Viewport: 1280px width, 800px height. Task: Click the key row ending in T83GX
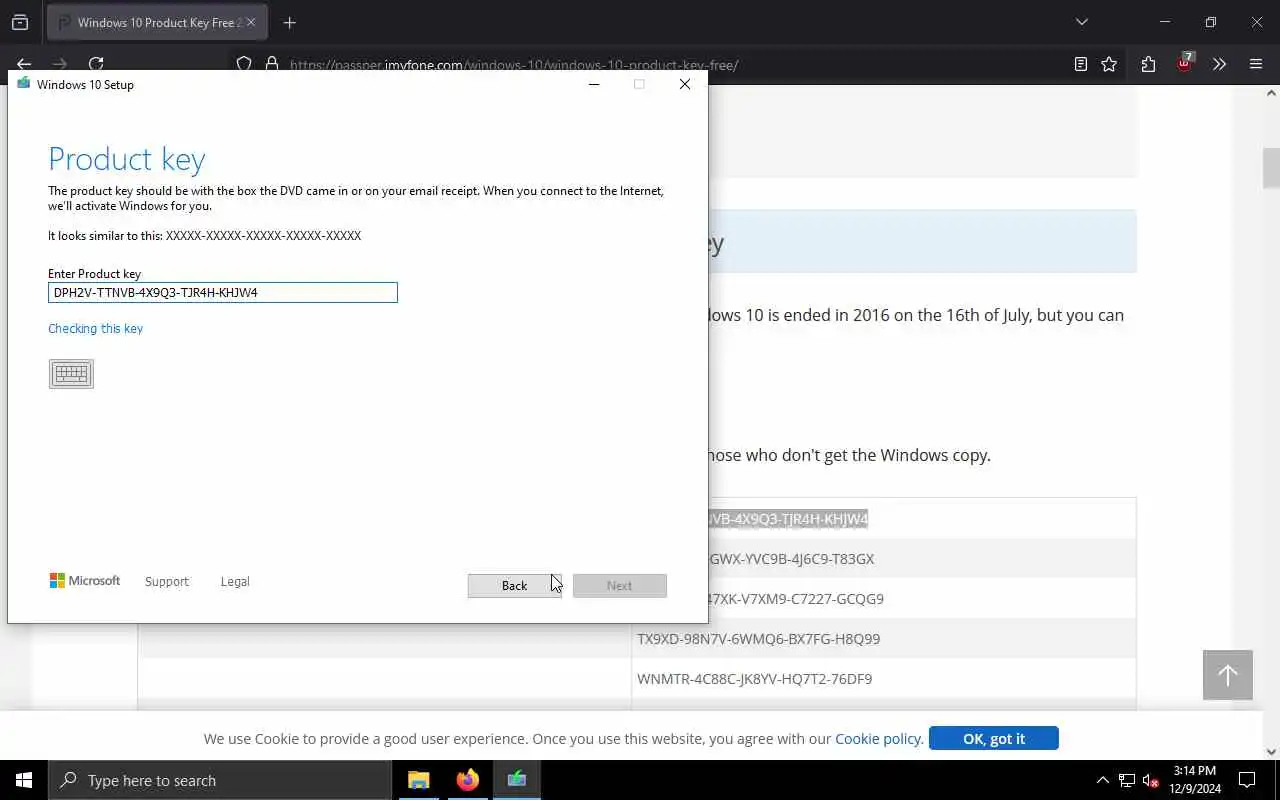[x=791, y=558]
